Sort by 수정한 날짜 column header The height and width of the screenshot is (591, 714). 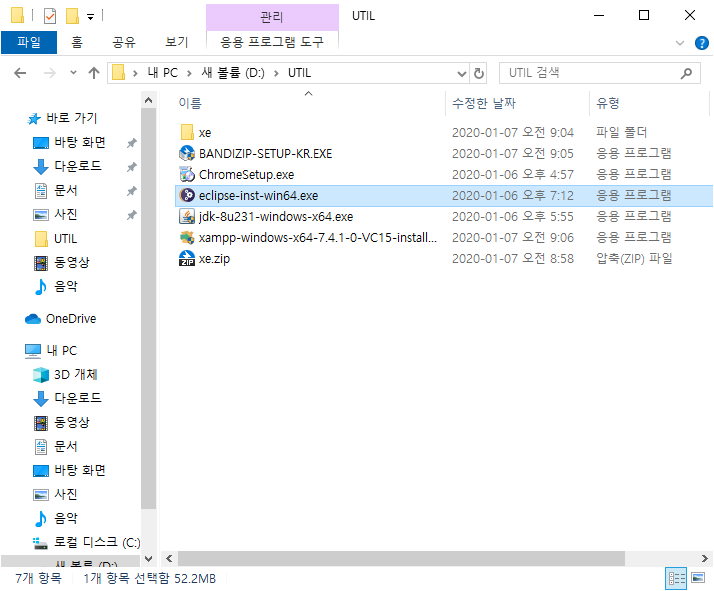coord(517,103)
